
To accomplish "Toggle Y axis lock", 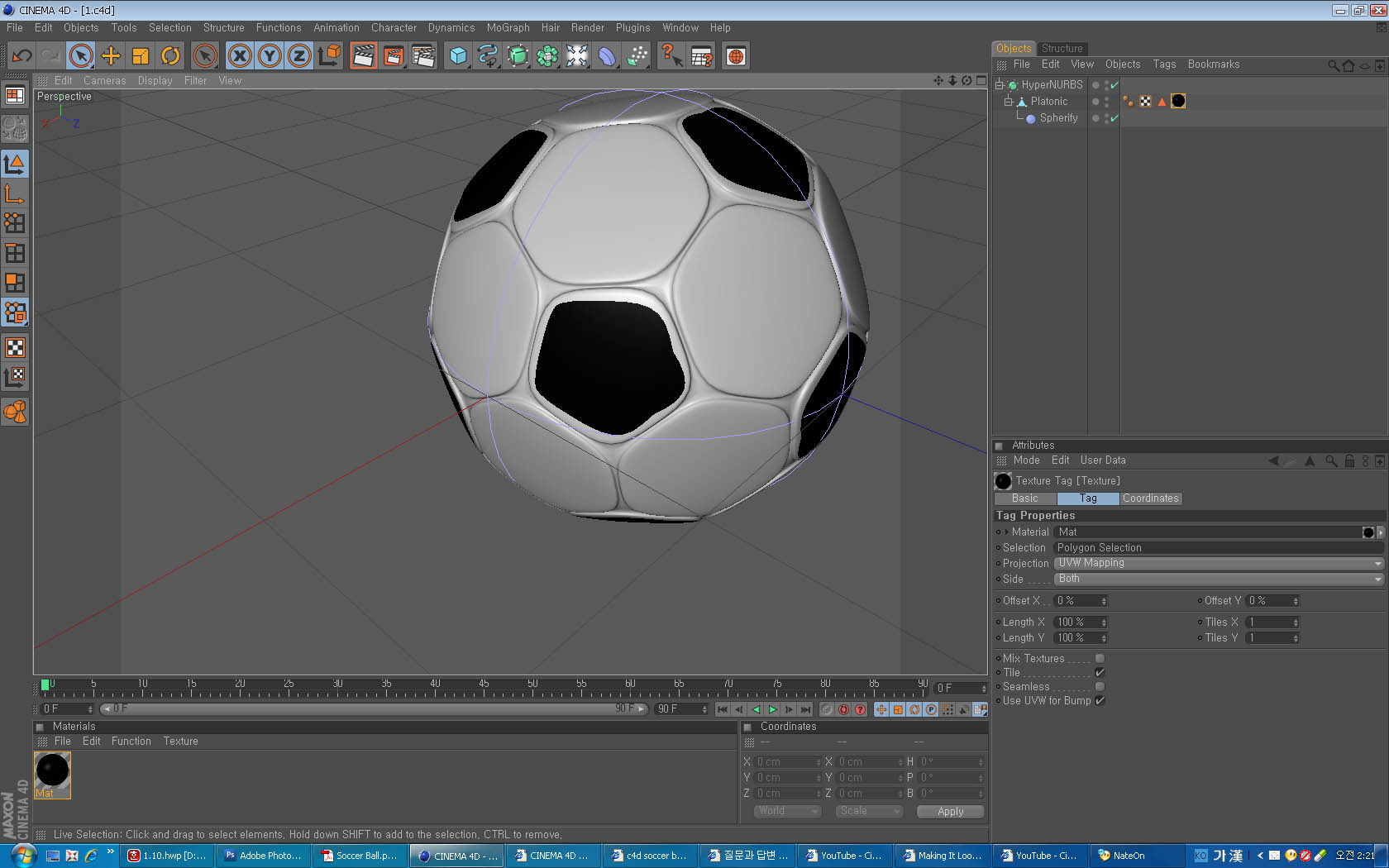I will point(270,56).
